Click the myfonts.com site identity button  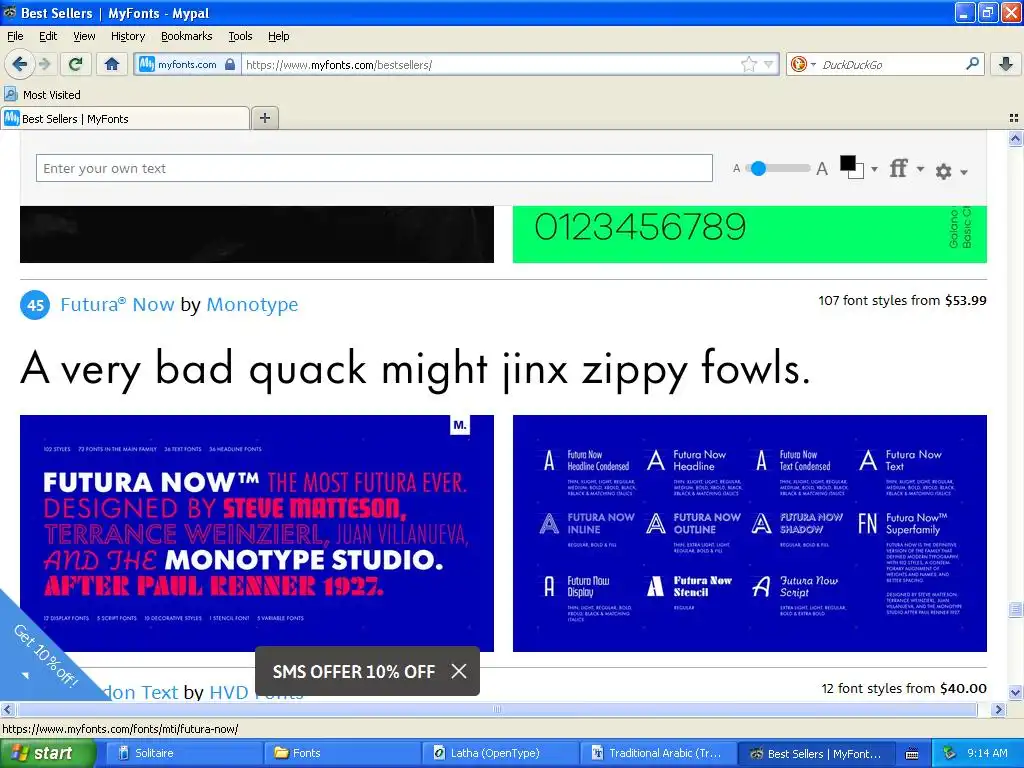[x=187, y=64]
